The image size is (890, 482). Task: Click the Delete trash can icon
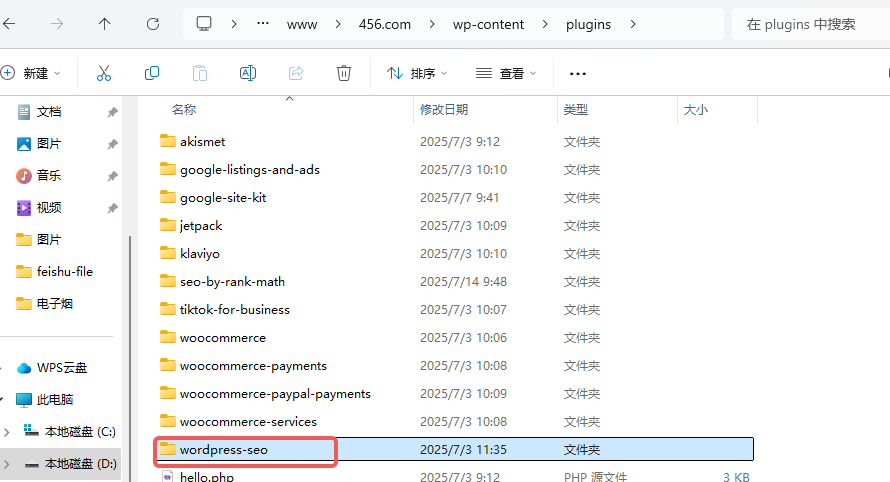coord(344,73)
